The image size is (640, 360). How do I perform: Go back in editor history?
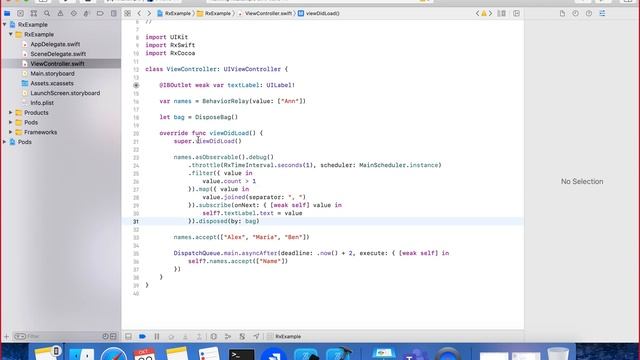(139, 13)
